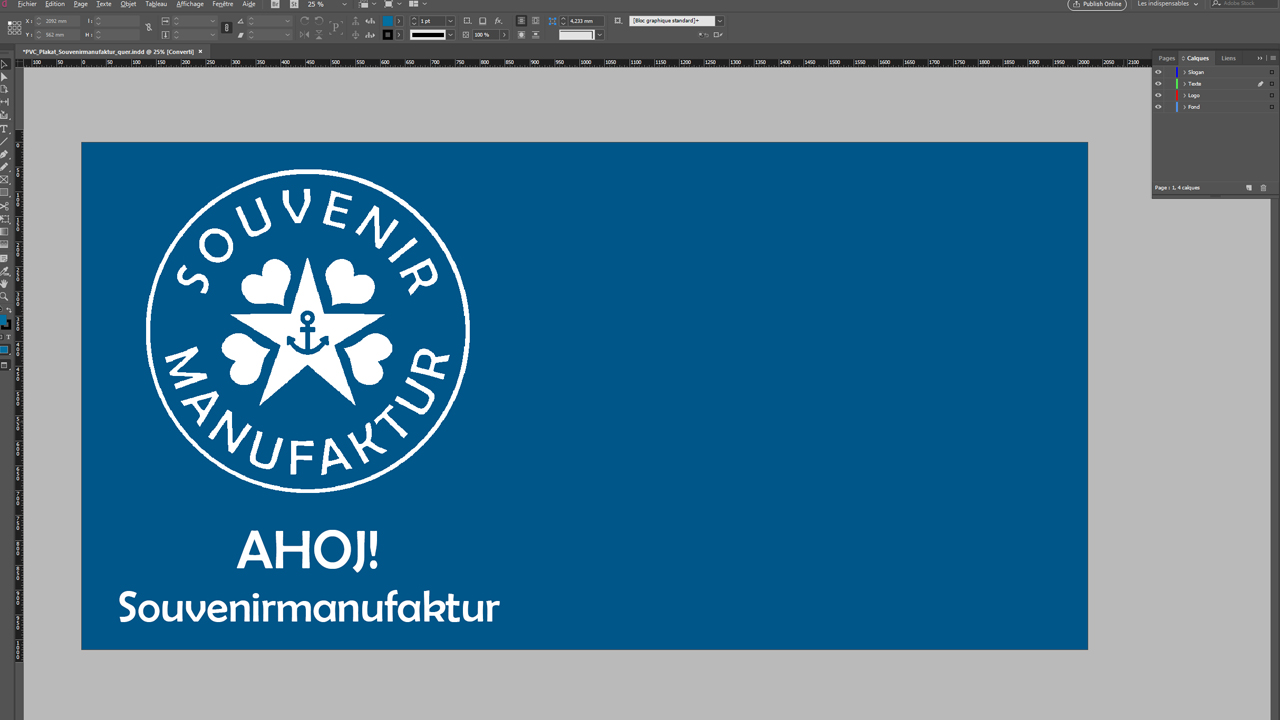The width and height of the screenshot is (1280, 720).
Task: Click the Bridge (Br) icon
Action: [275, 4]
